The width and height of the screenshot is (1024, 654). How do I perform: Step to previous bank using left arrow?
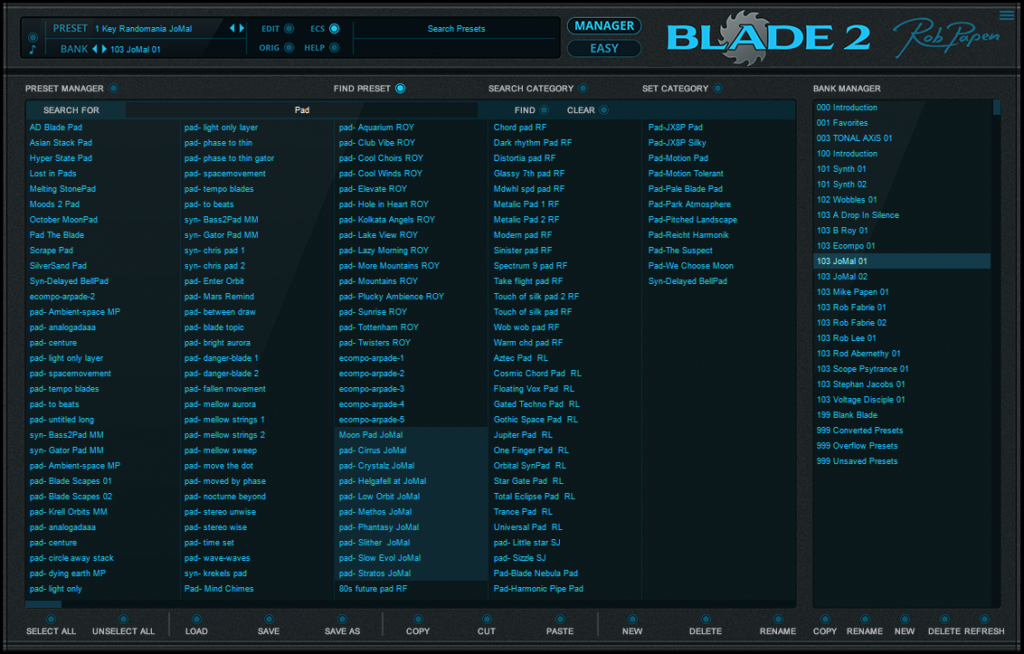[x=95, y=49]
